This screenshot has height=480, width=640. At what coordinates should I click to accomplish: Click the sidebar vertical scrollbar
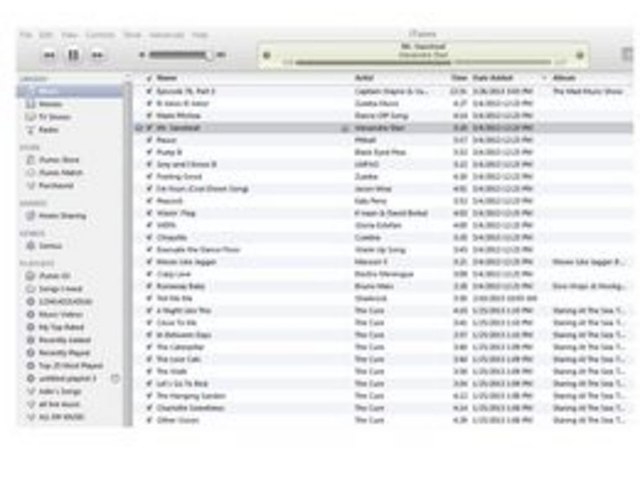pos(129,253)
